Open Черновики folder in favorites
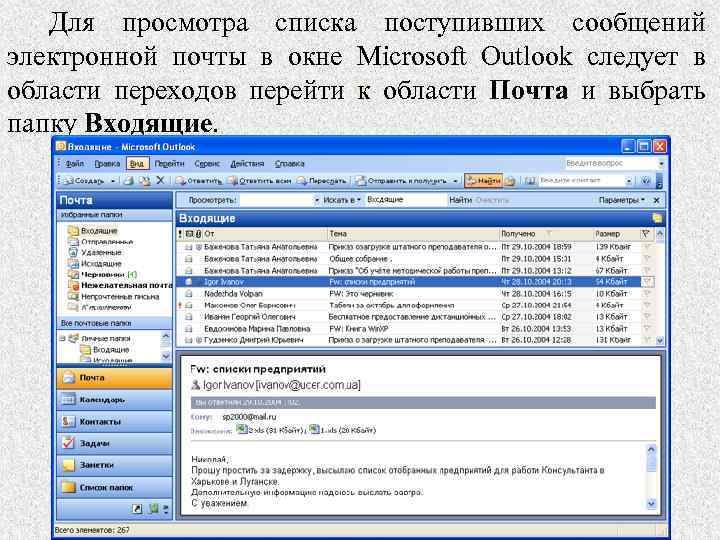 pyautogui.click(x=102, y=275)
